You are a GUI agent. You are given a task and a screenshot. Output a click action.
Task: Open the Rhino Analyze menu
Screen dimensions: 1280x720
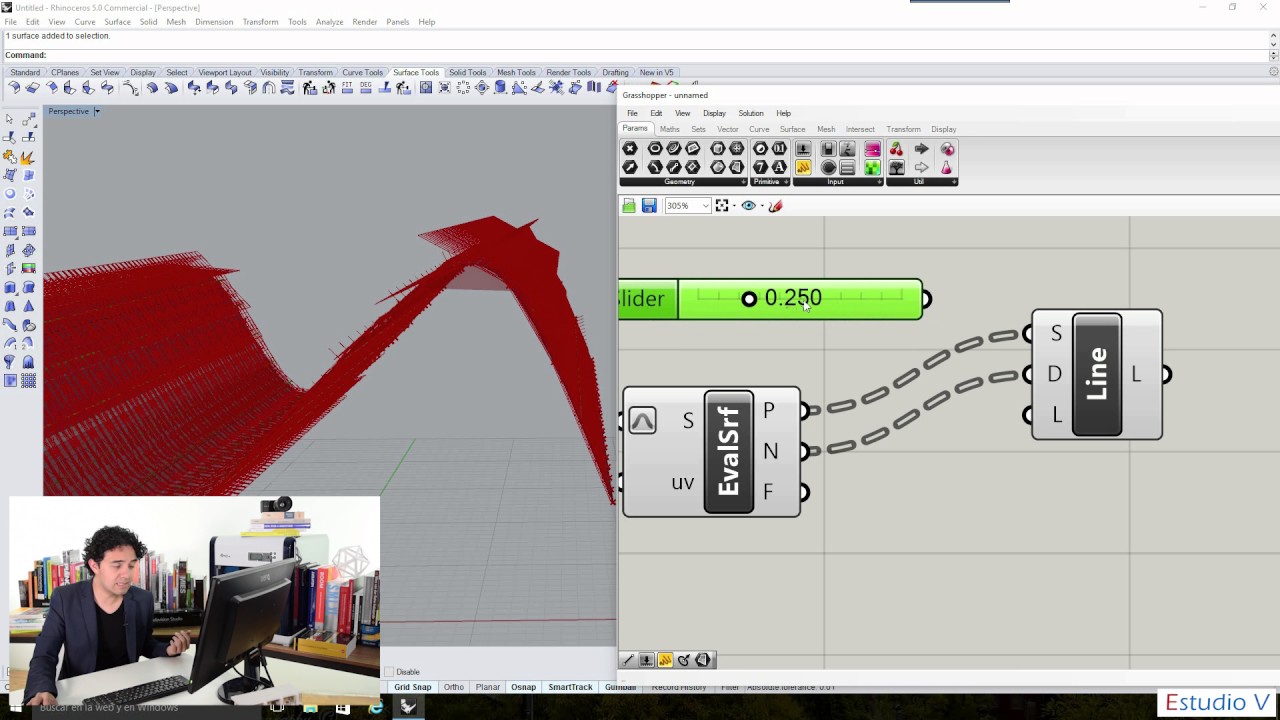[x=329, y=22]
